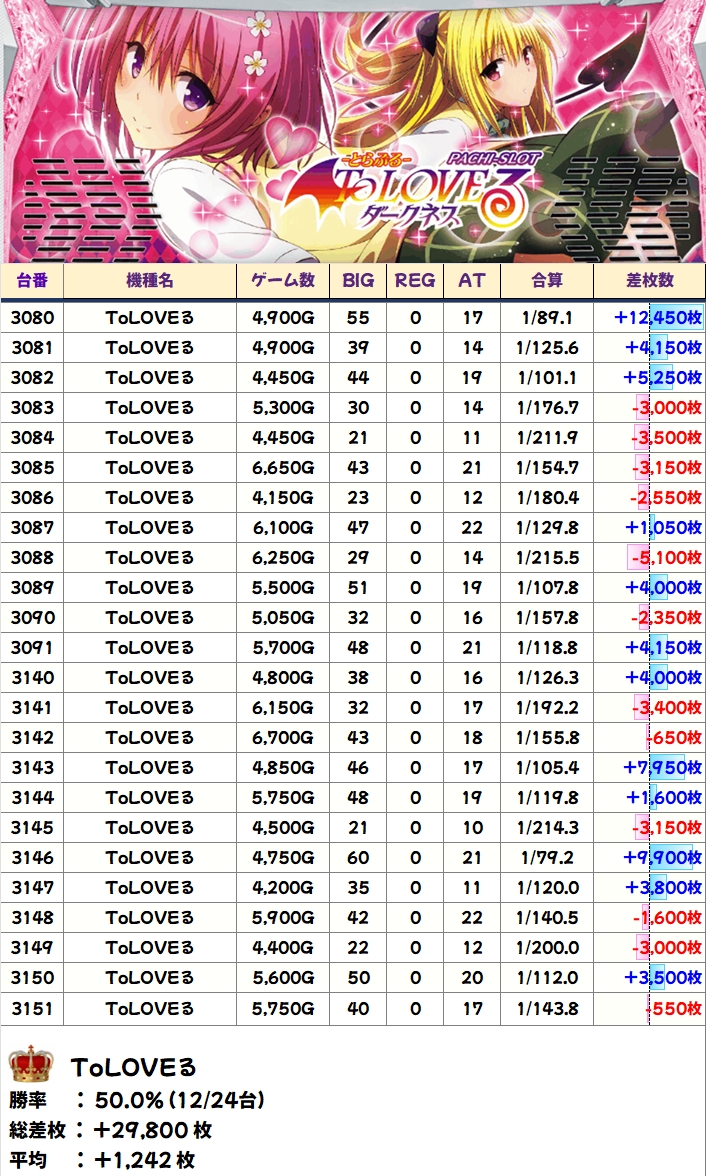Click the BIG count 60 in row 3146
706x1176 pixels.
pos(358,858)
